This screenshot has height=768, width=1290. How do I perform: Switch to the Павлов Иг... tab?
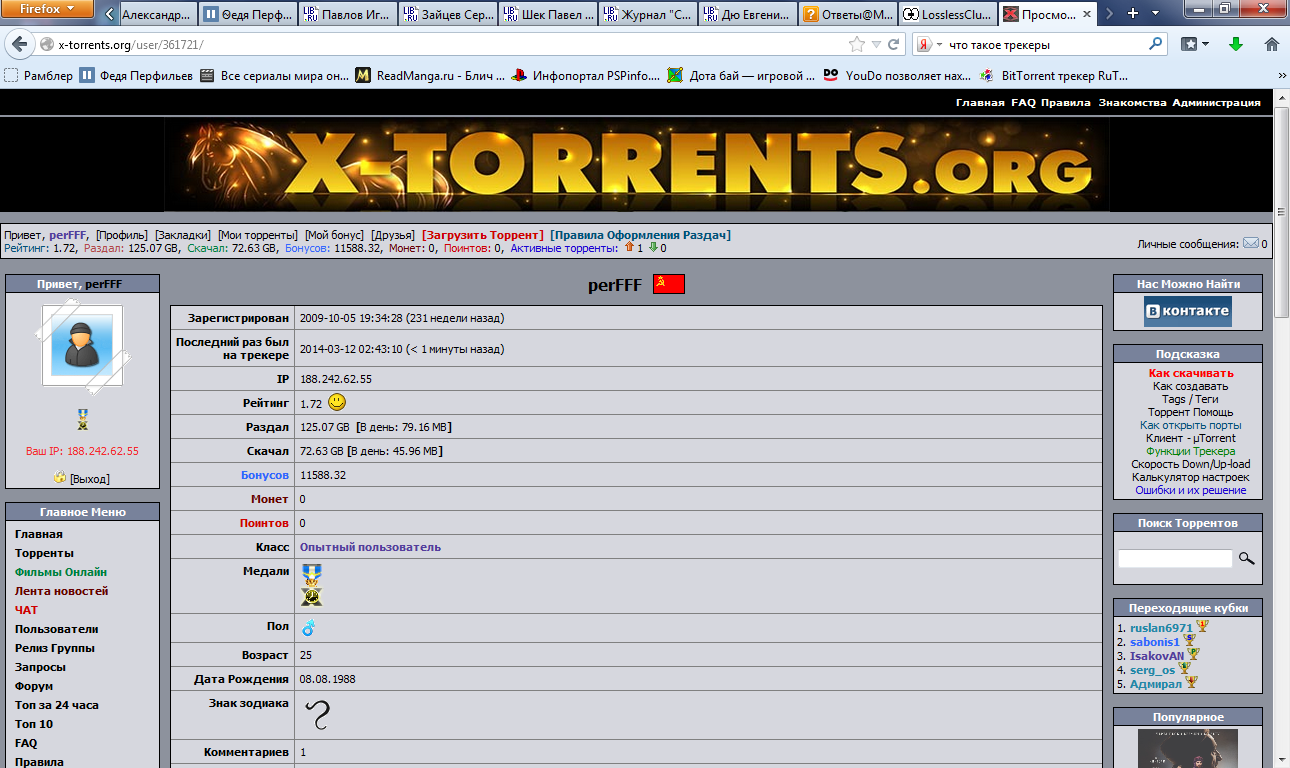pyautogui.click(x=347, y=14)
